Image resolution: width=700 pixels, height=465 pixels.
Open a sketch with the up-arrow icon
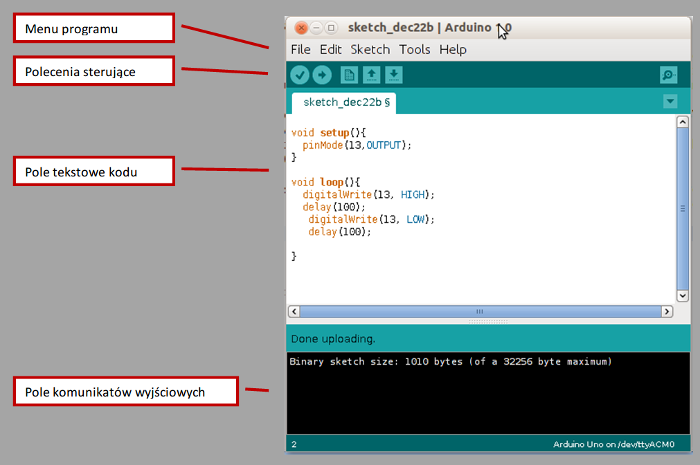click(x=371, y=75)
